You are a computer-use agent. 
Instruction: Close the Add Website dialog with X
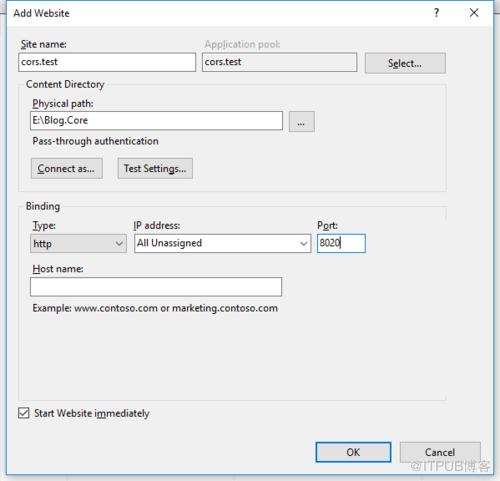pyautogui.click(x=474, y=13)
